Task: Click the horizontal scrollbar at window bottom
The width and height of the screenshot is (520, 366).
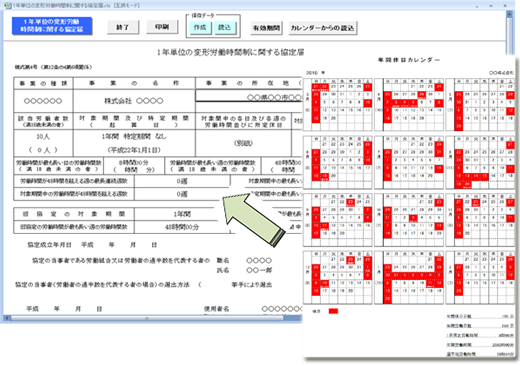Action: click(147, 318)
